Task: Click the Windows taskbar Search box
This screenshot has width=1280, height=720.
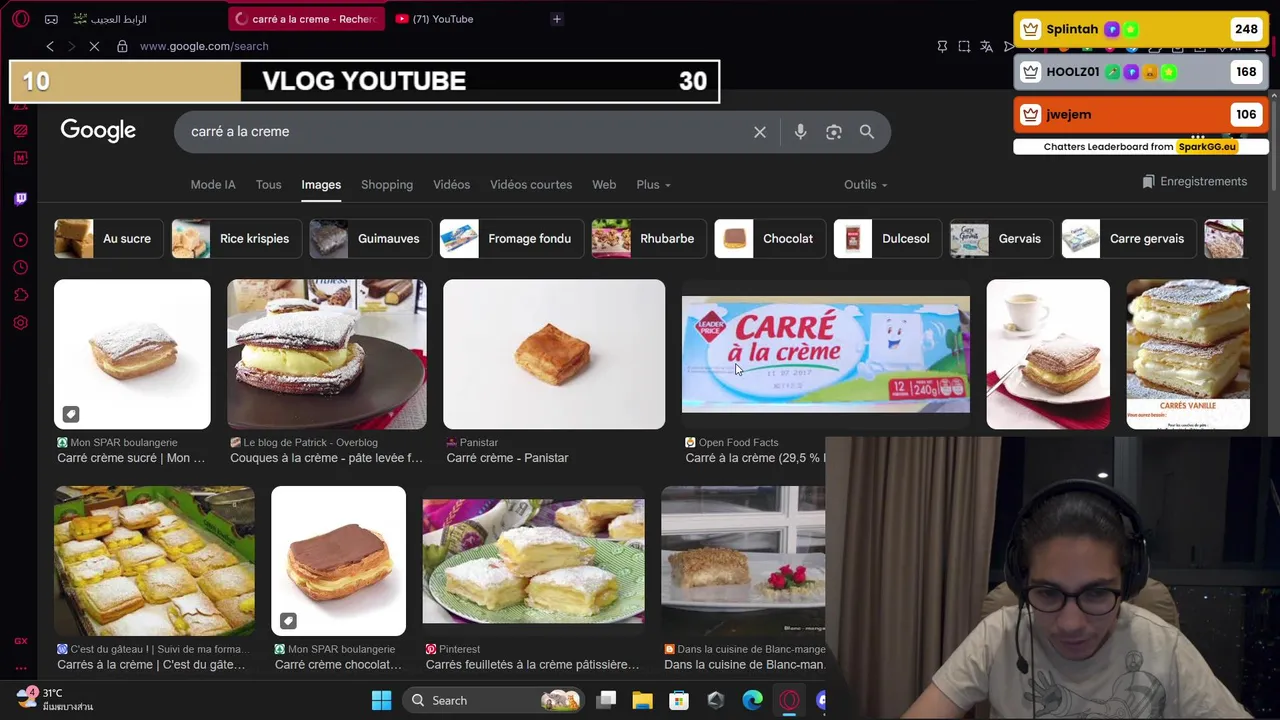Action: click(495, 700)
